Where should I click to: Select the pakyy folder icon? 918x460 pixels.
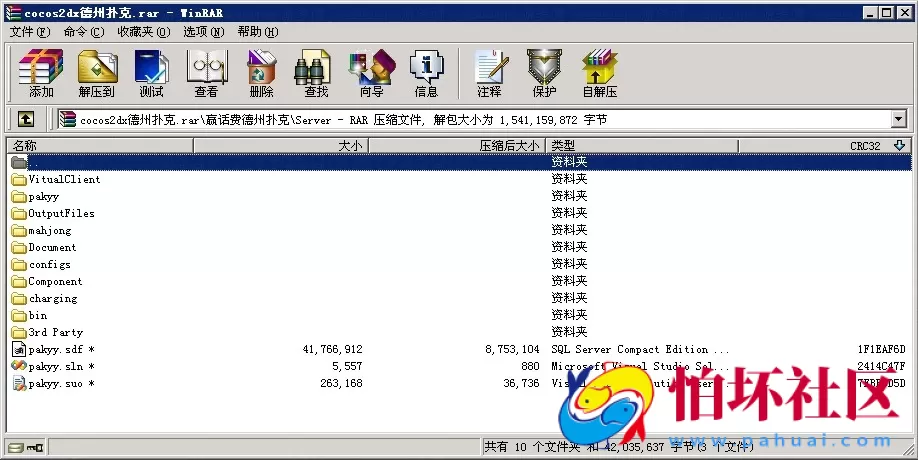tap(19, 197)
